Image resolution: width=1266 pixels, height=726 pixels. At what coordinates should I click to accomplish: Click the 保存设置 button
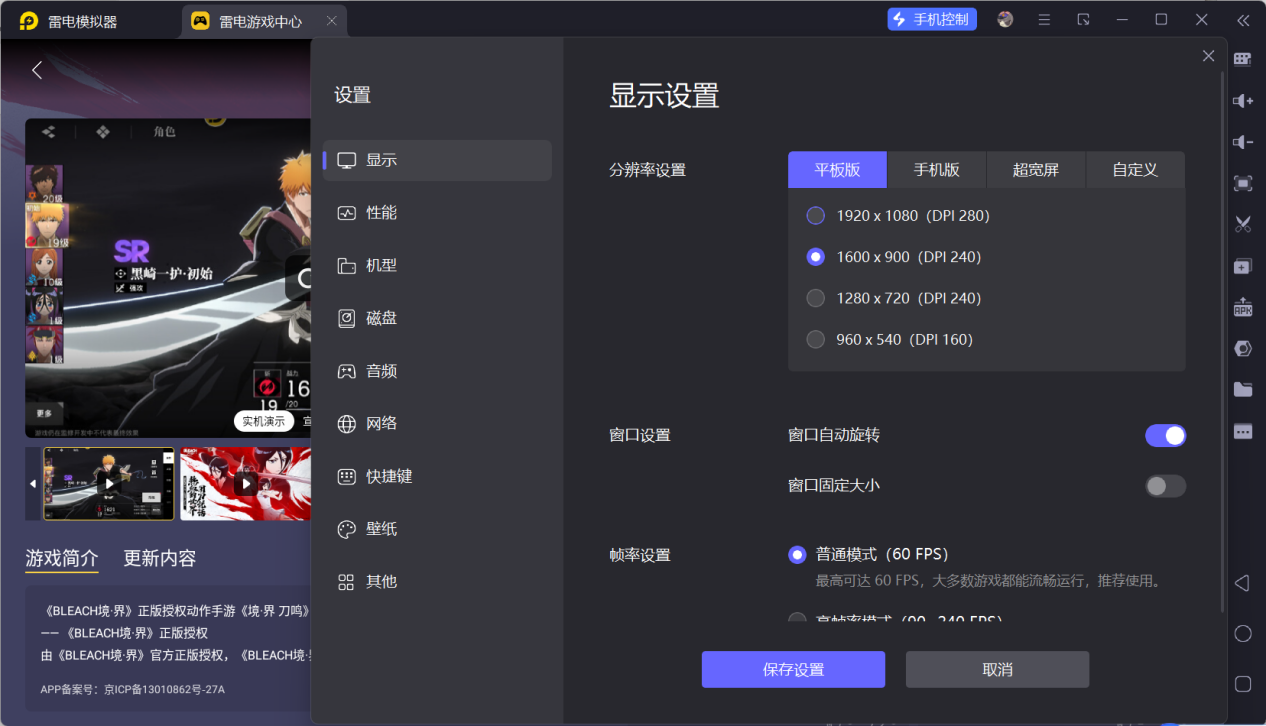pyautogui.click(x=793, y=669)
